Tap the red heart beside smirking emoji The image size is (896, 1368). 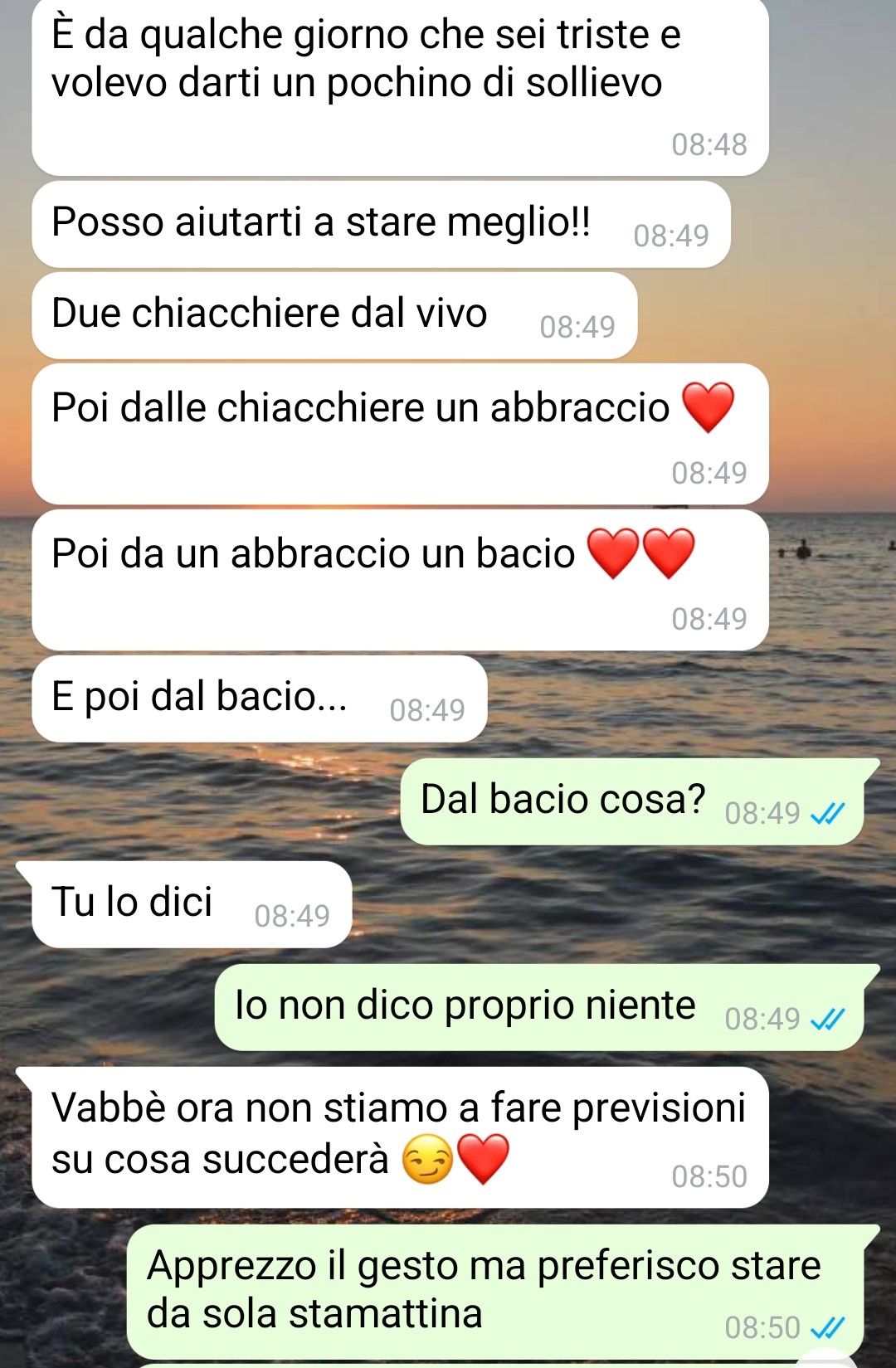pos(483,1159)
